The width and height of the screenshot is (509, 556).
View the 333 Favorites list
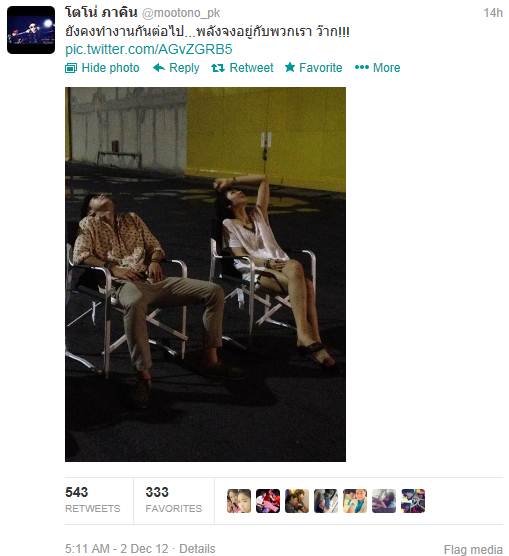tap(173, 500)
